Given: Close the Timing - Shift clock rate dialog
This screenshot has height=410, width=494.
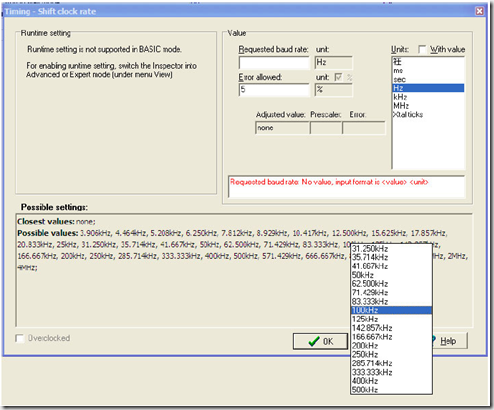Looking at the screenshot, I should pyautogui.click(x=479, y=11).
